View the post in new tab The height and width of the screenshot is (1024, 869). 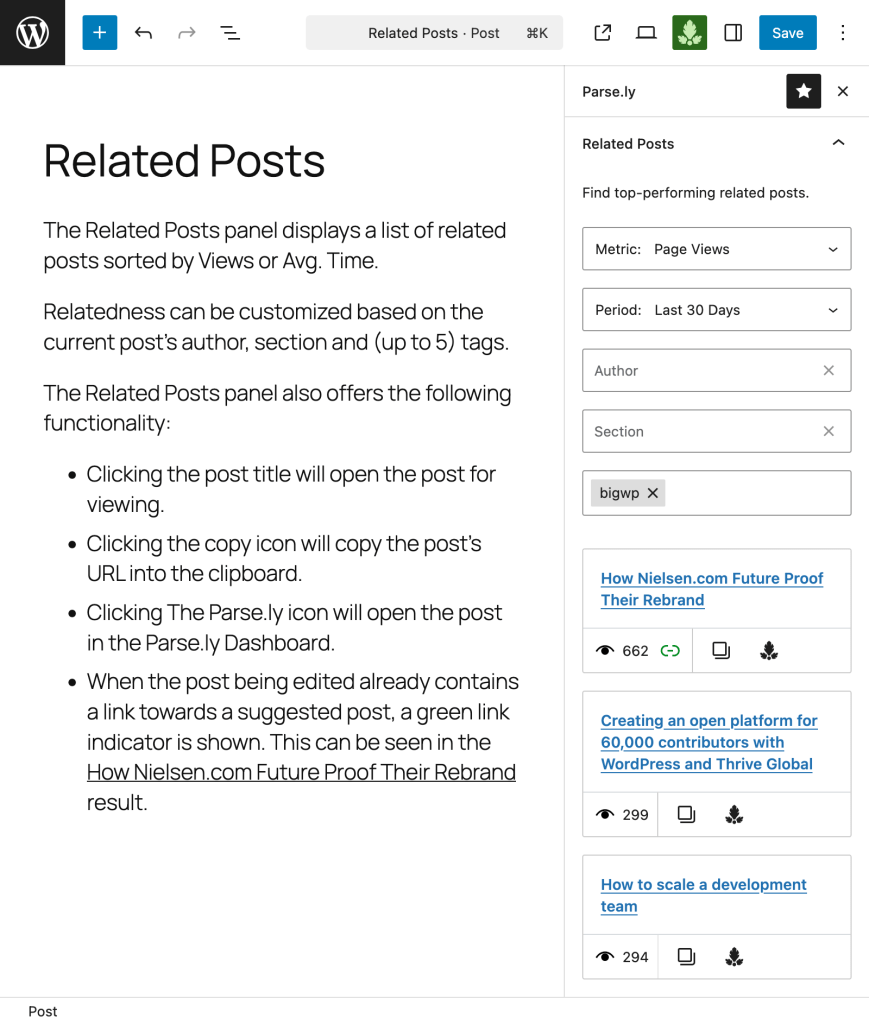tap(603, 33)
